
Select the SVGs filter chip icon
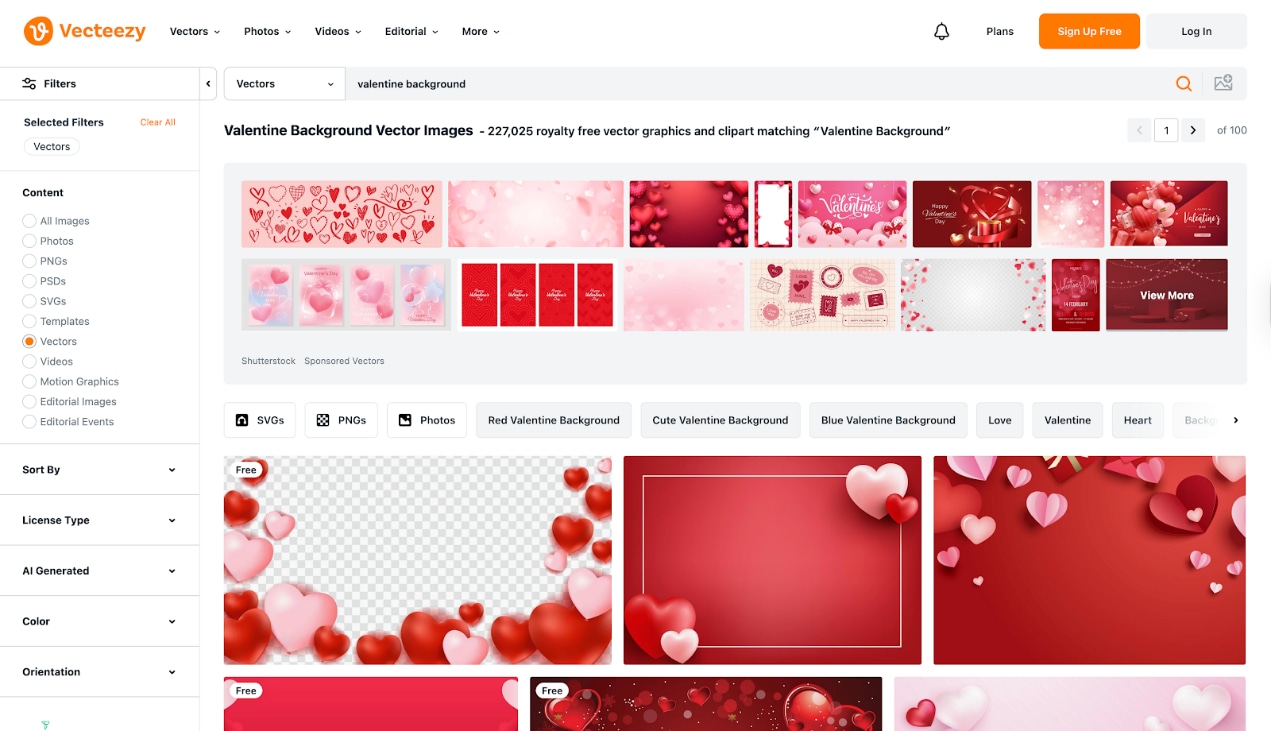tap(242, 420)
